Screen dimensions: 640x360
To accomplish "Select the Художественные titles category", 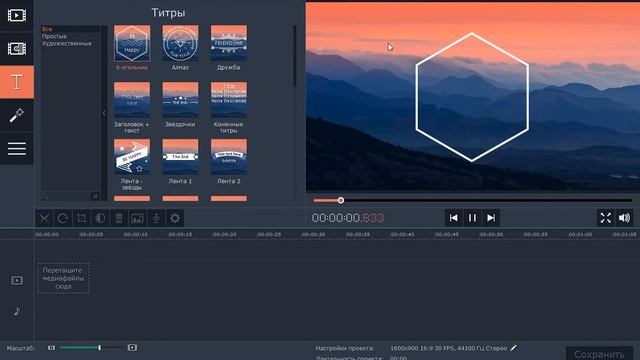I will 67,43.
